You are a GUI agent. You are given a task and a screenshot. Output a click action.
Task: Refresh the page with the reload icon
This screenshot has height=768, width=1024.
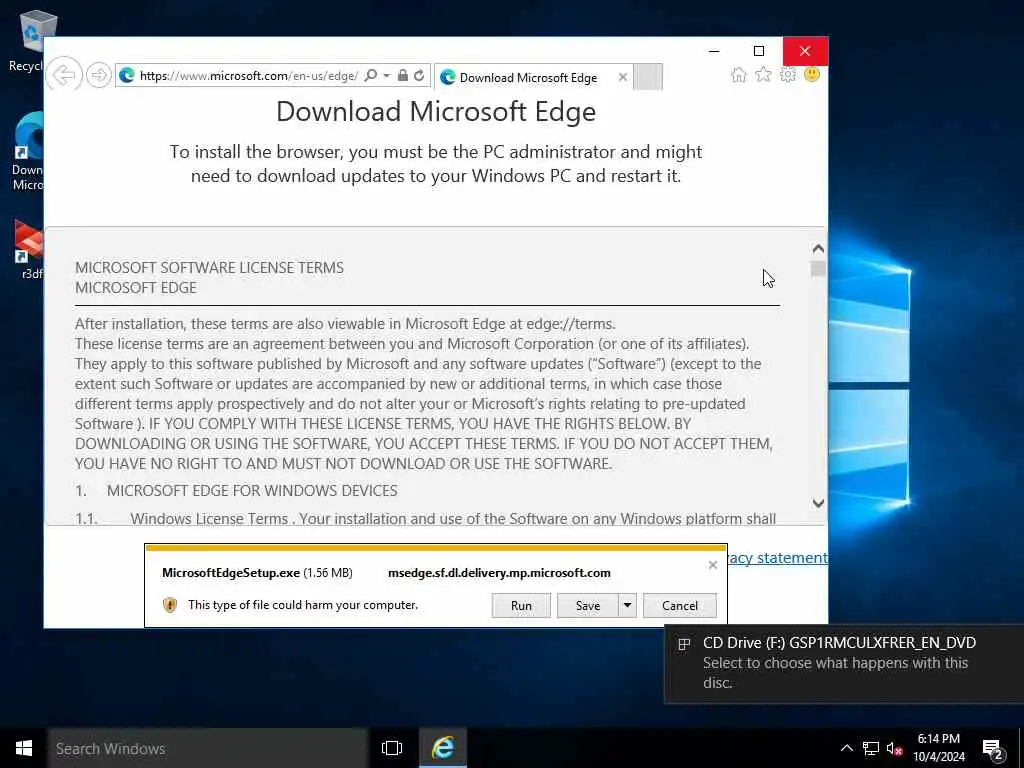419,76
